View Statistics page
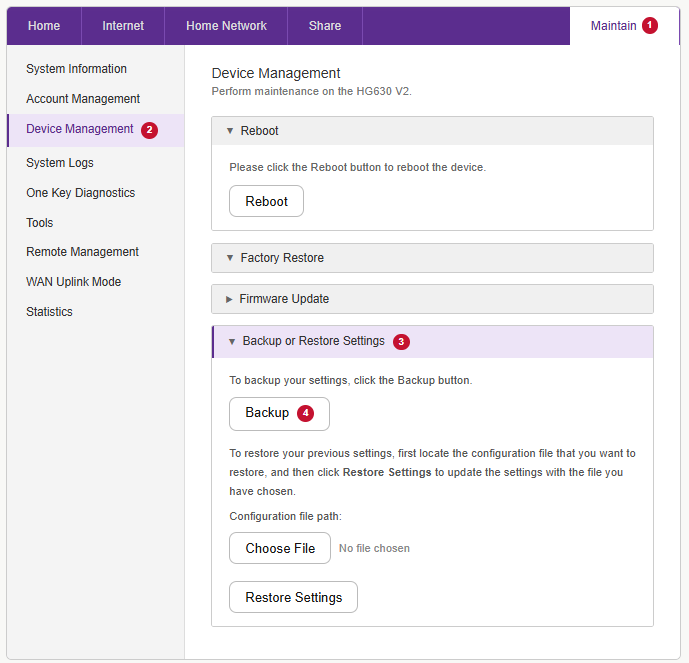This screenshot has height=663, width=689. [x=49, y=312]
